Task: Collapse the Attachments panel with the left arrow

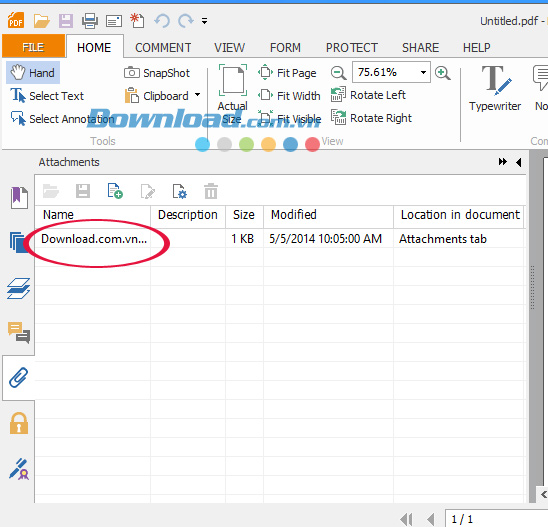Action: pyautogui.click(x=519, y=162)
